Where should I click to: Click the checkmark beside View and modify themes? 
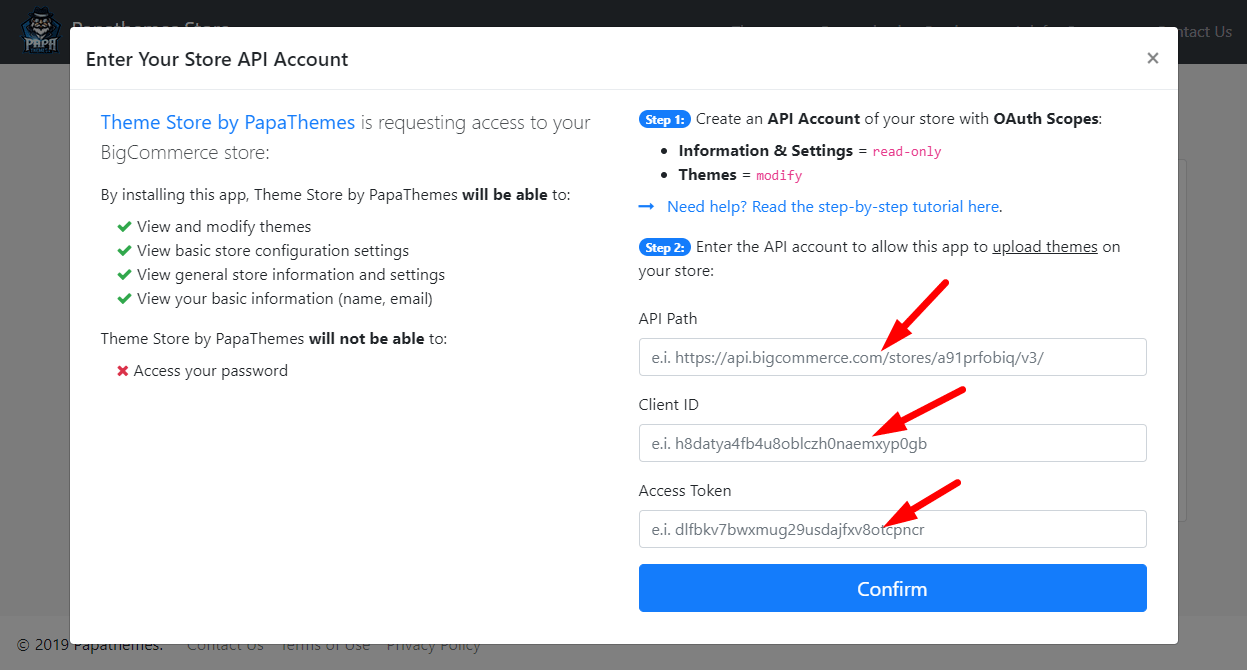(124, 226)
